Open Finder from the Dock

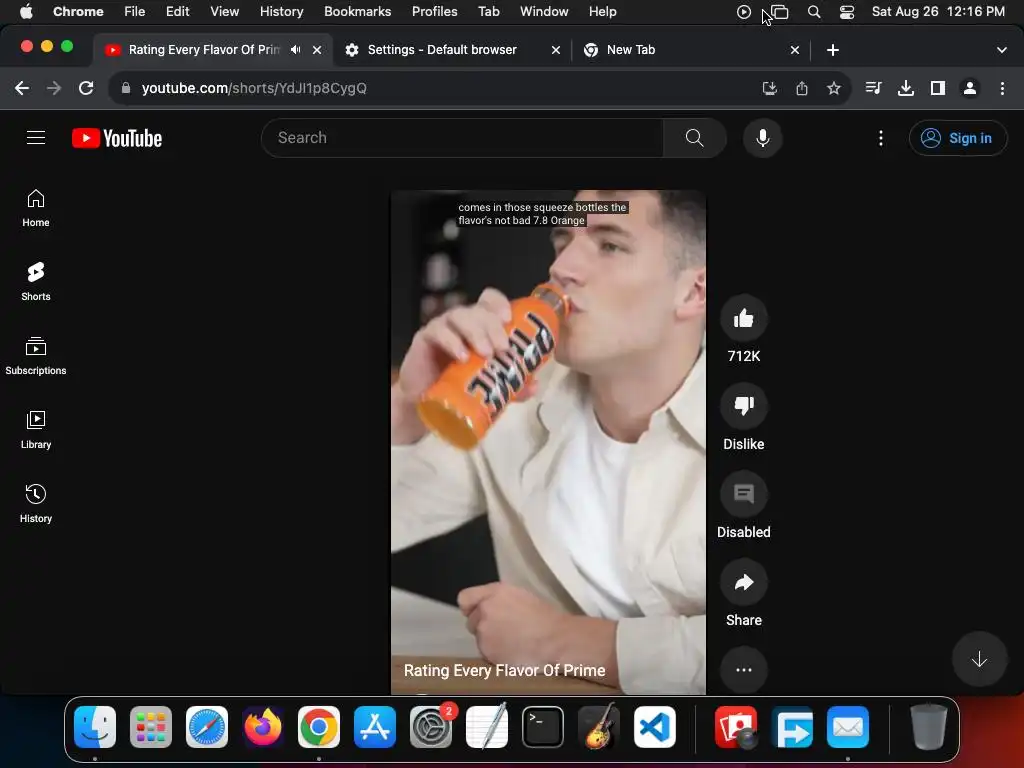[x=95, y=727]
